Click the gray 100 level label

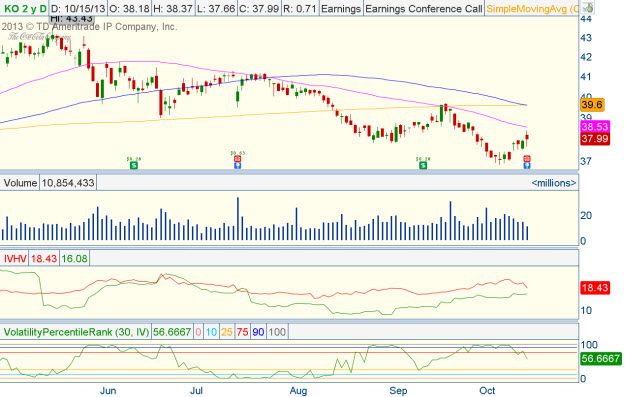click(277, 332)
